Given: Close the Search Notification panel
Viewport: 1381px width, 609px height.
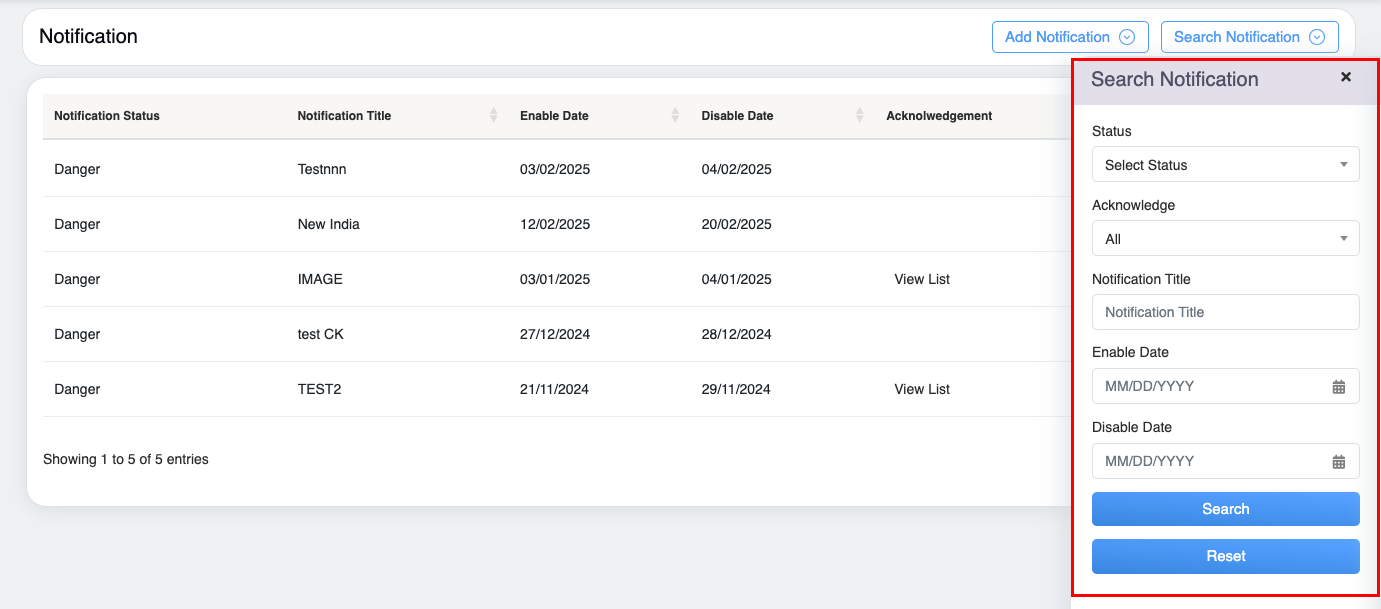Looking at the screenshot, I should tap(1346, 77).
